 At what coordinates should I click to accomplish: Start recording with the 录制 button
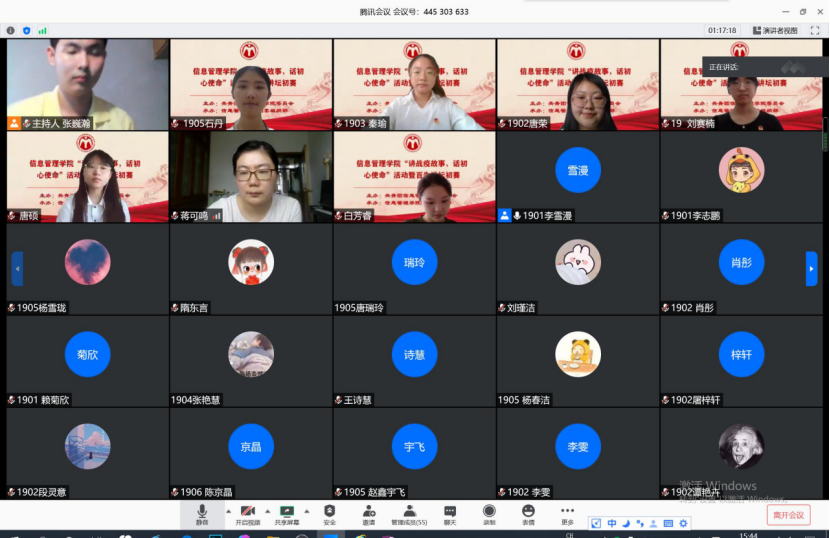click(x=489, y=513)
